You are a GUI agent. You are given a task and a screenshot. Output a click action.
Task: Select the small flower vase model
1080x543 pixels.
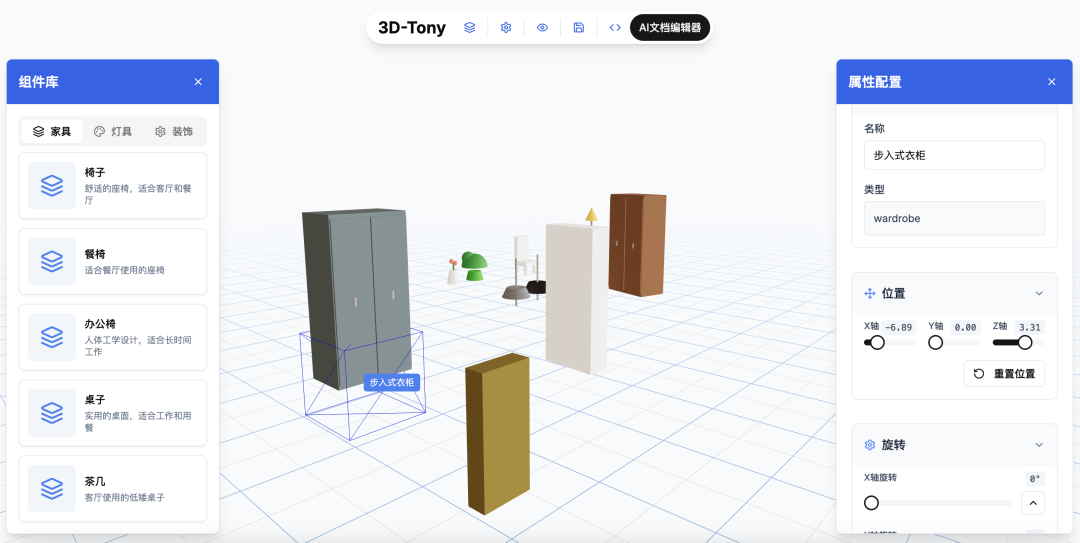[x=453, y=272]
